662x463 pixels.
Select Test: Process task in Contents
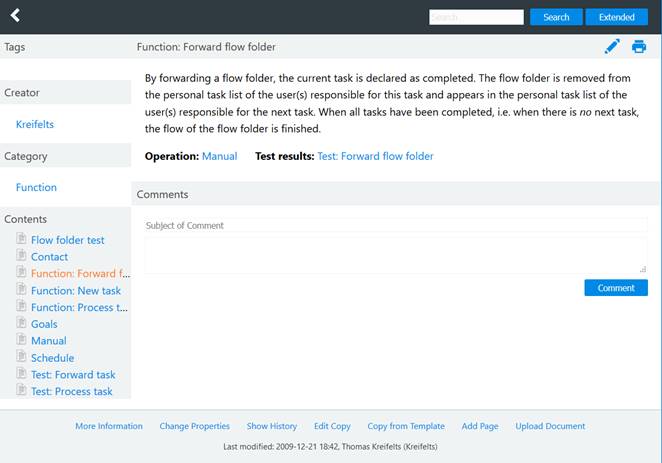72,392
